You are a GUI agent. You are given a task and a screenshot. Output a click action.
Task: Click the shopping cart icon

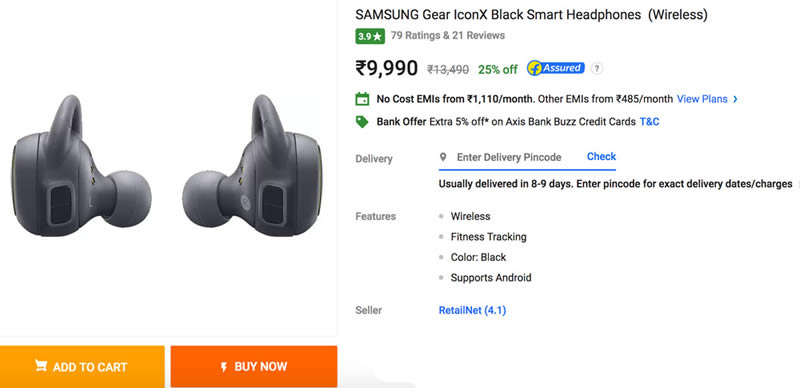41,366
